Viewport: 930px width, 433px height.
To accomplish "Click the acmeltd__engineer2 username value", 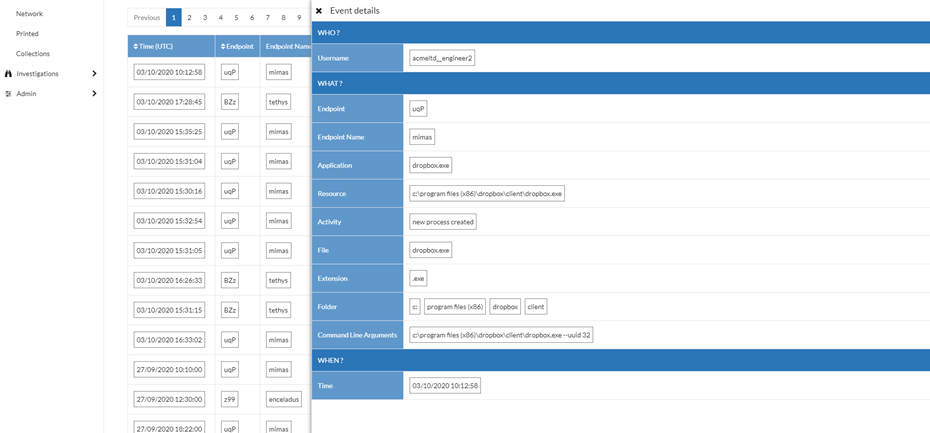I will pos(442,58).
